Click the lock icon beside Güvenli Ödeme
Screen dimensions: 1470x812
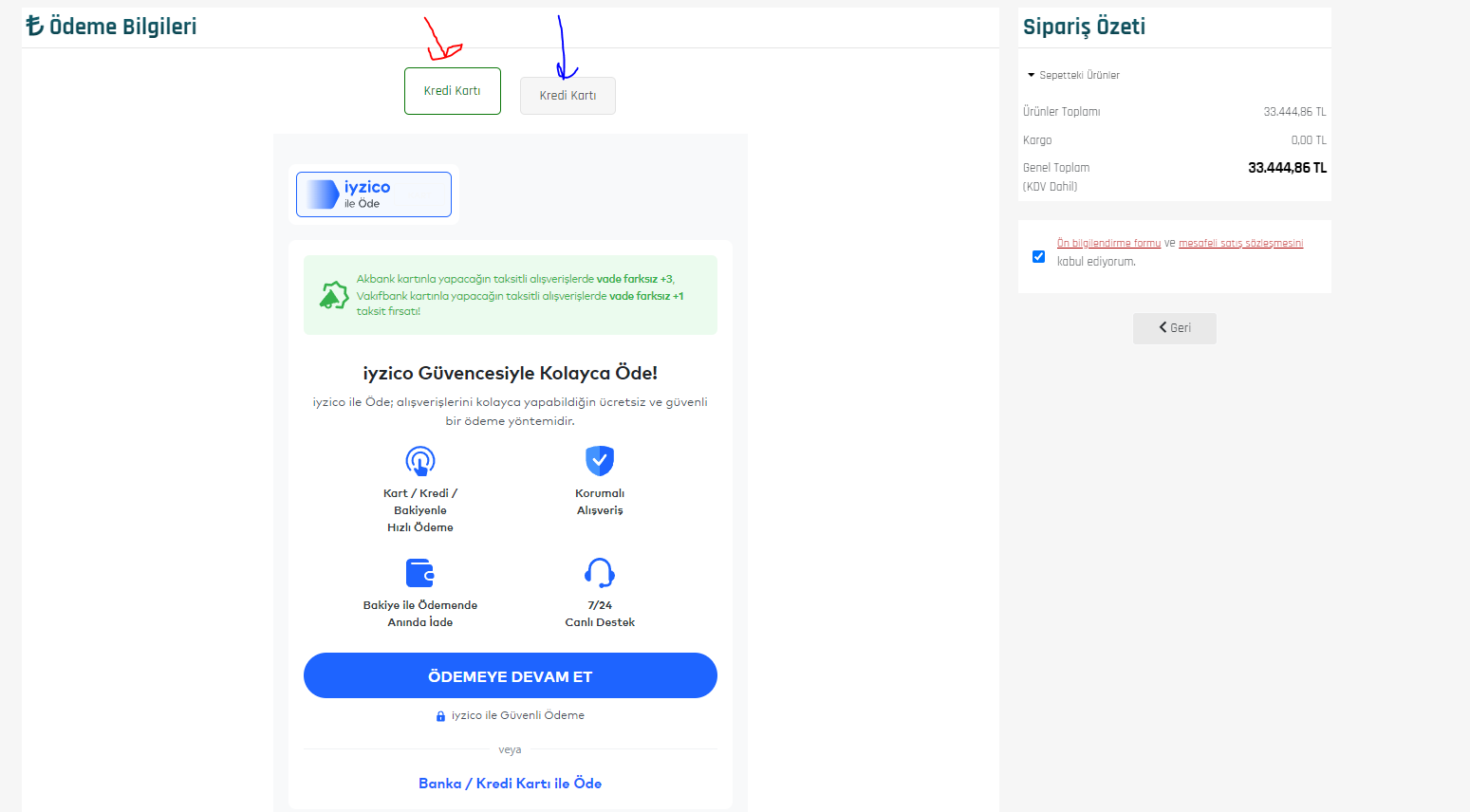440,716
